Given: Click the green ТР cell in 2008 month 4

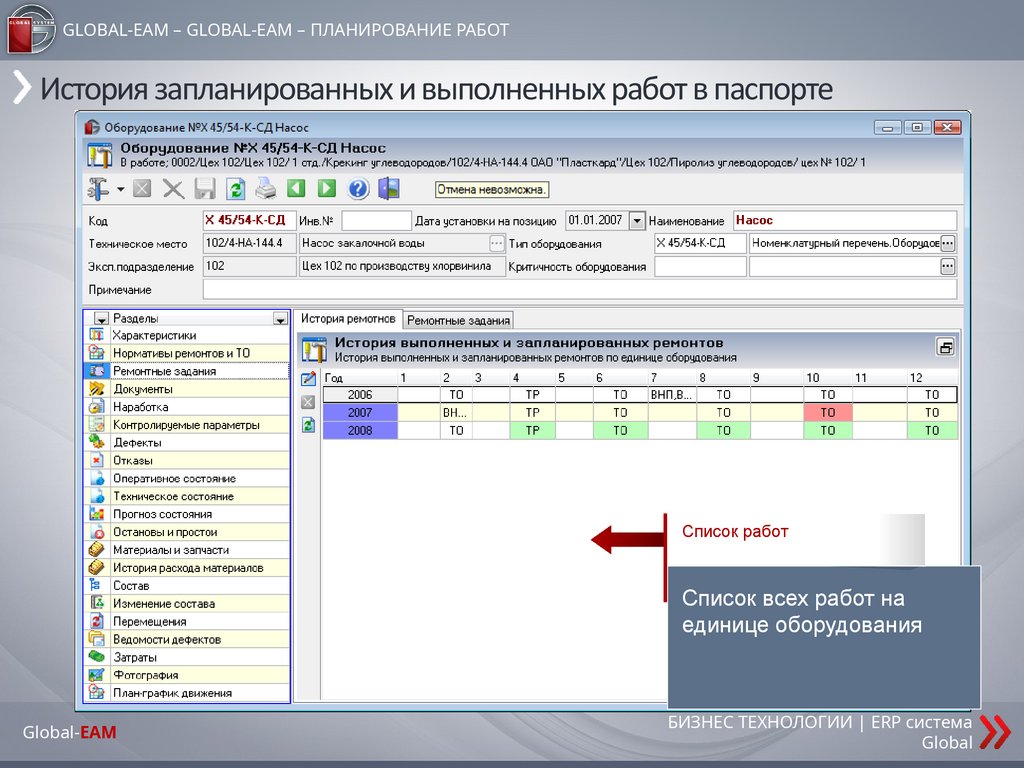Looking at the screenshot, I should (x=532, y=430).
